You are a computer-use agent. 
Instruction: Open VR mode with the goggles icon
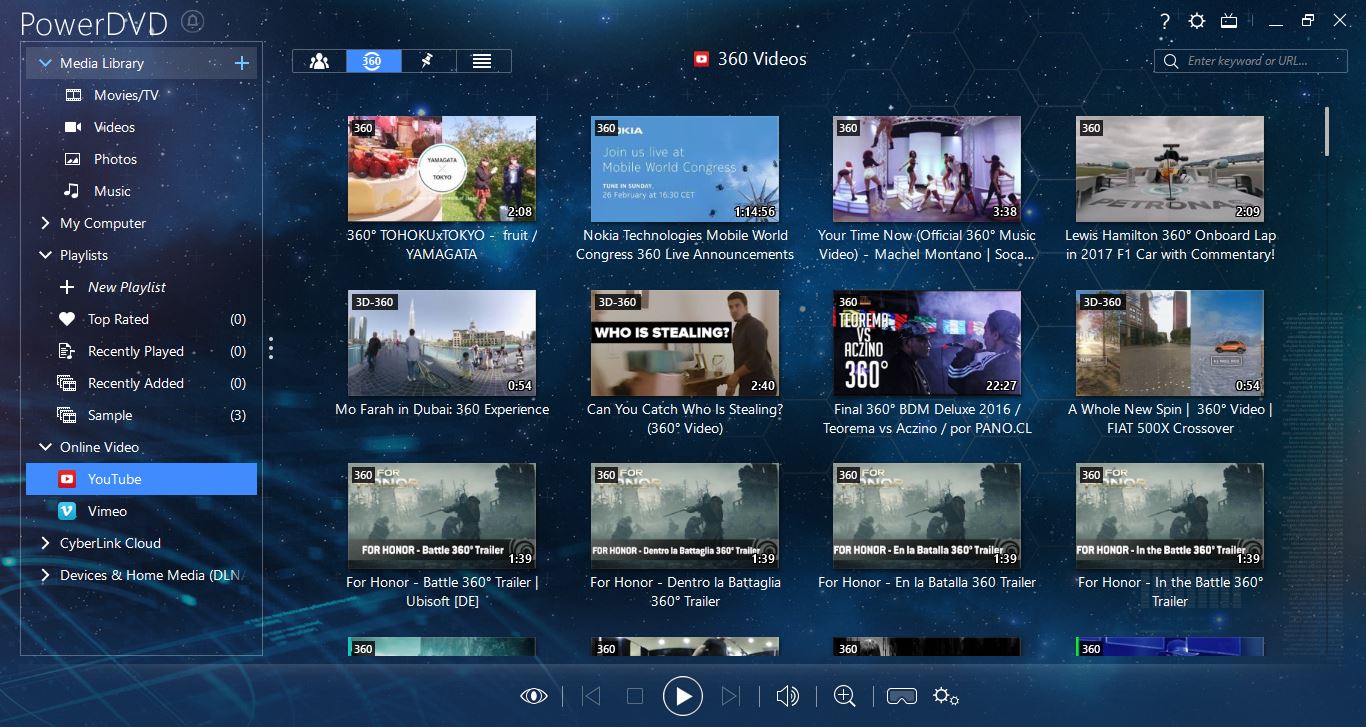(x=900, y=695)
